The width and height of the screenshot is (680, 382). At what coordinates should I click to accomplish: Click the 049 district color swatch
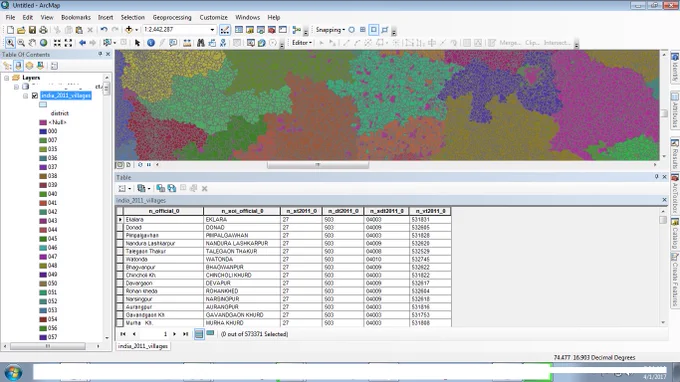43,274
